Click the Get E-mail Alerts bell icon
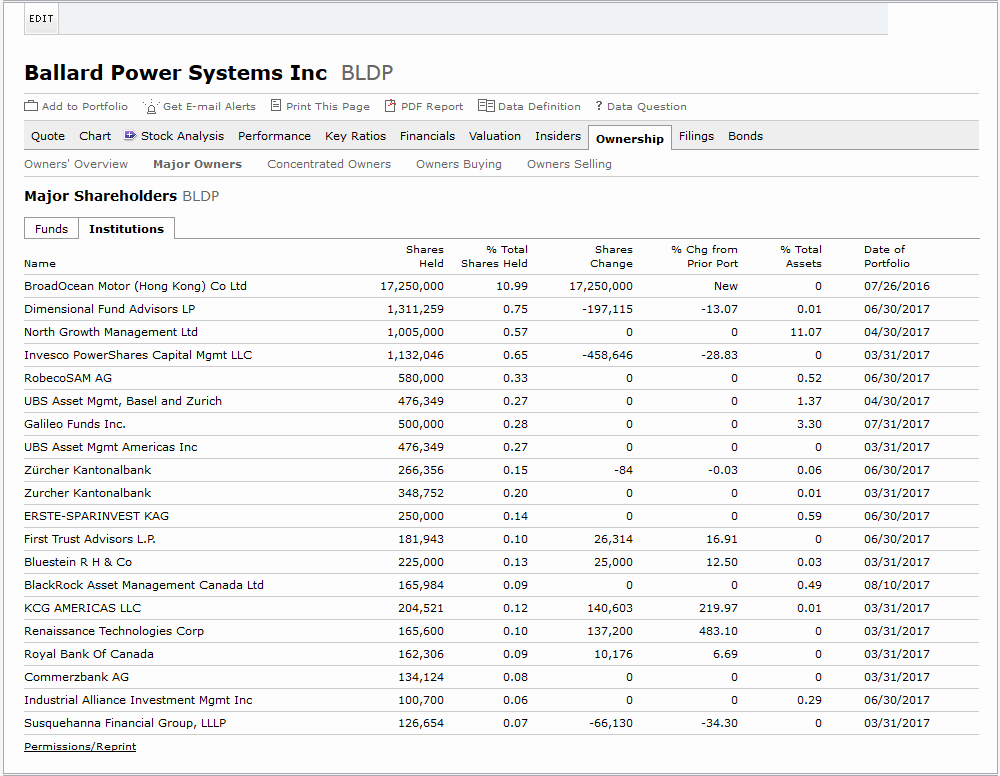The image size is (1000, 776). point(151,105)
